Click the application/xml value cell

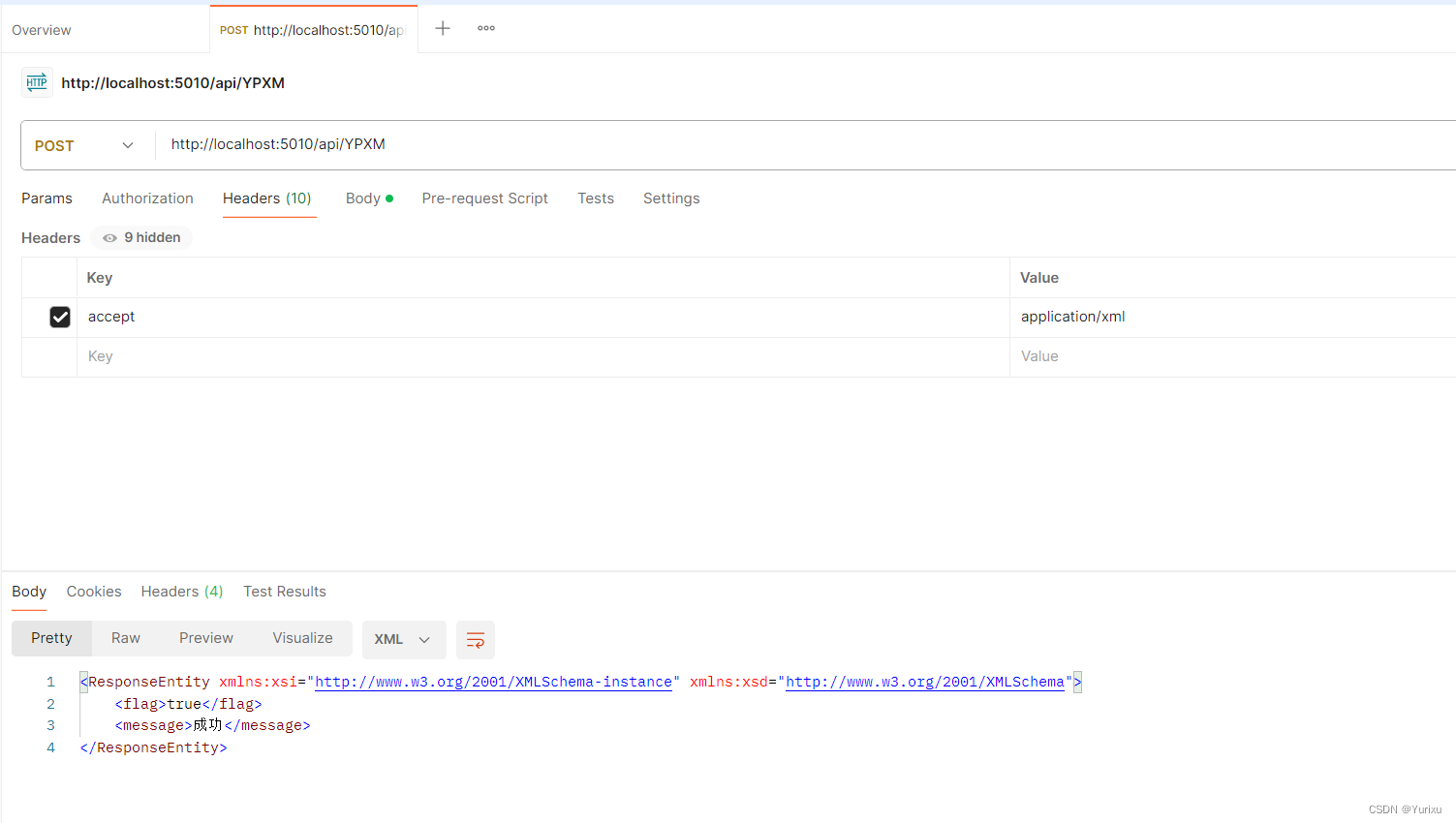pos(1233,317)
